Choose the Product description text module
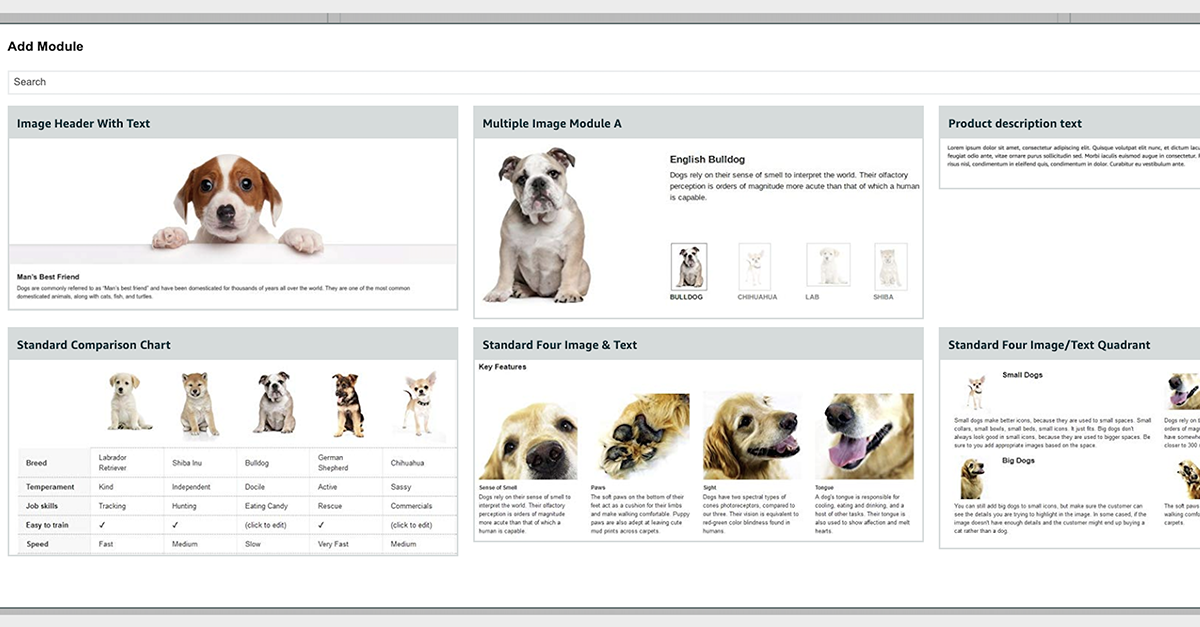 tap(1015, 124)
